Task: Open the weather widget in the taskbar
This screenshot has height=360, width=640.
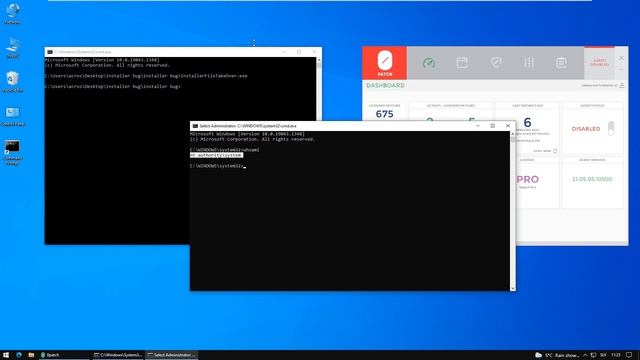Action: click(x=557, y=355)
